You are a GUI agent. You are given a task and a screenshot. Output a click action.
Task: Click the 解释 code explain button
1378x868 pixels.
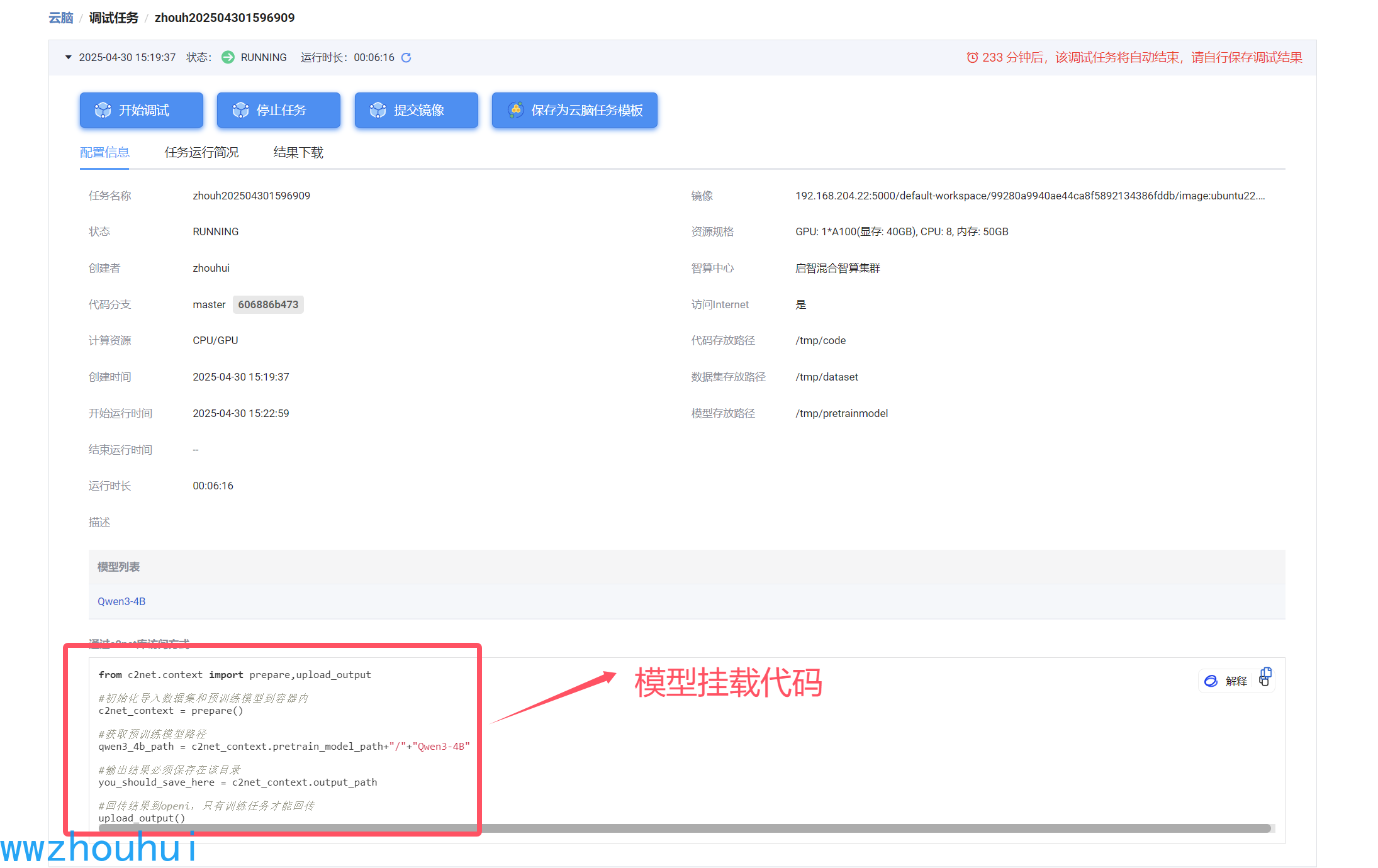[x=1226, y=681]
